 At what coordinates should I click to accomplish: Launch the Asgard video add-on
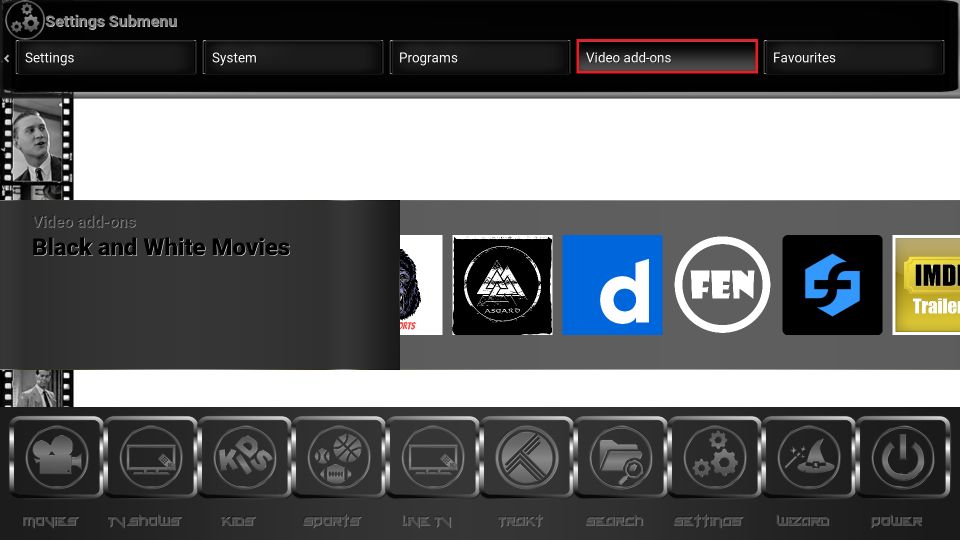(502, 285)
